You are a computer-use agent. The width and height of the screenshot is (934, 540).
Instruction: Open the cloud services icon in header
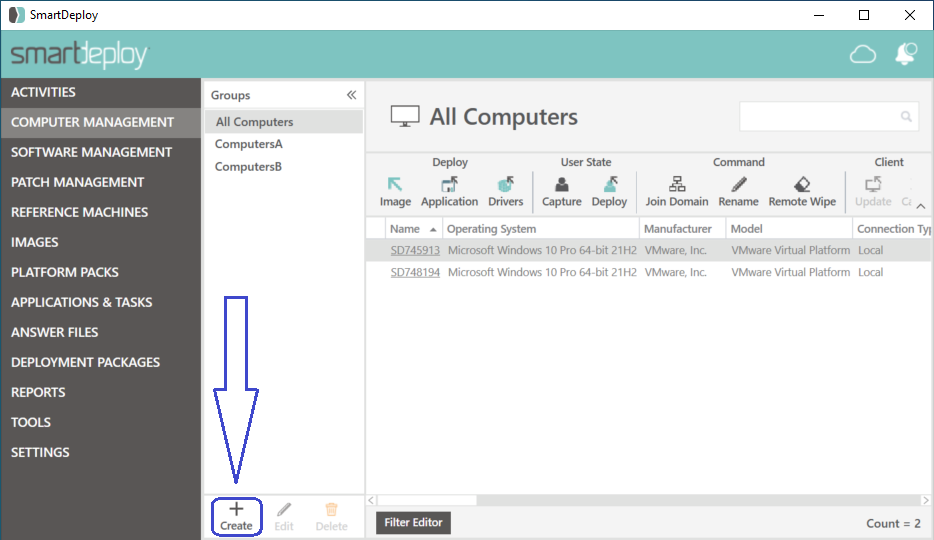[x=863, y=55]
